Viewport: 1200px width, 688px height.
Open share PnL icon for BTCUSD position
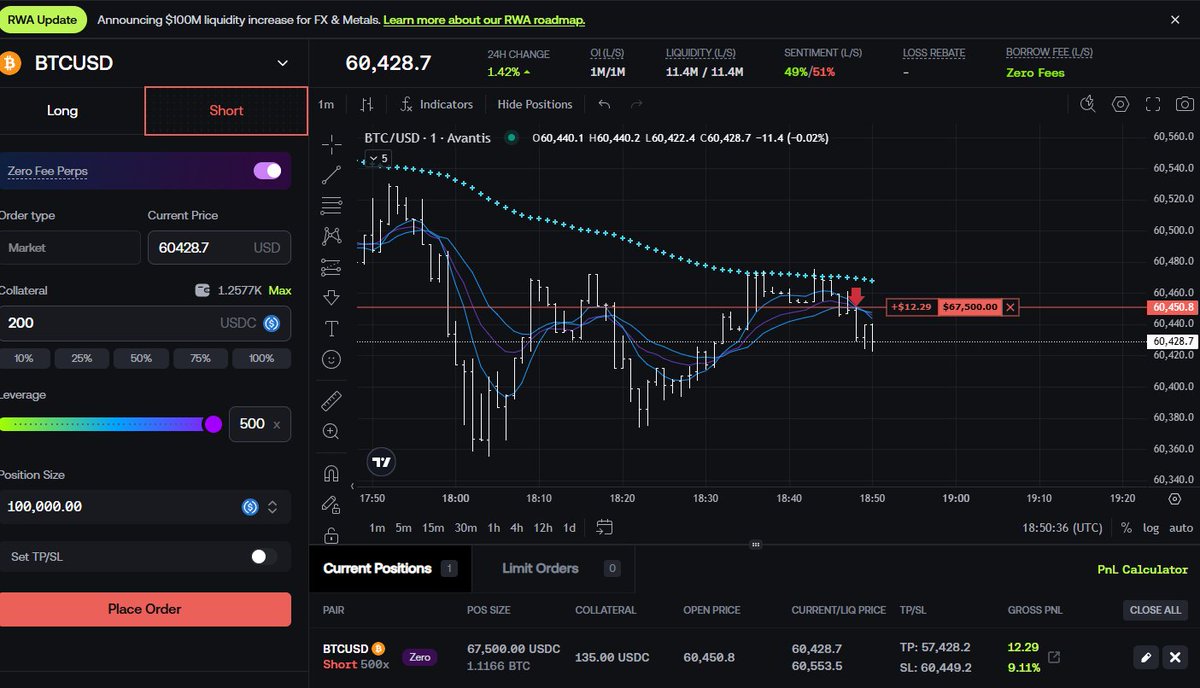[1054, 657]
